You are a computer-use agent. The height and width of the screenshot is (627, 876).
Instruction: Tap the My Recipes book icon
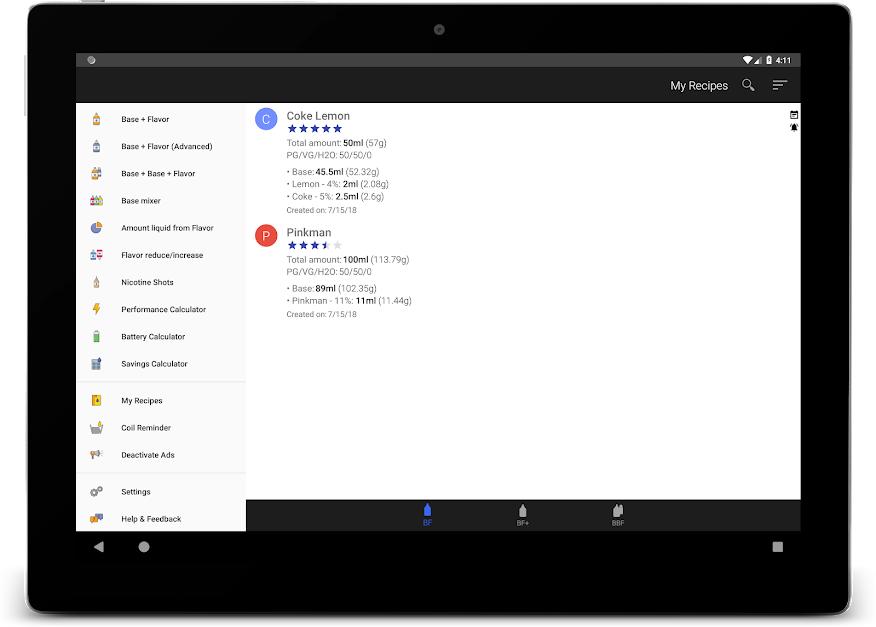(96, 400)
